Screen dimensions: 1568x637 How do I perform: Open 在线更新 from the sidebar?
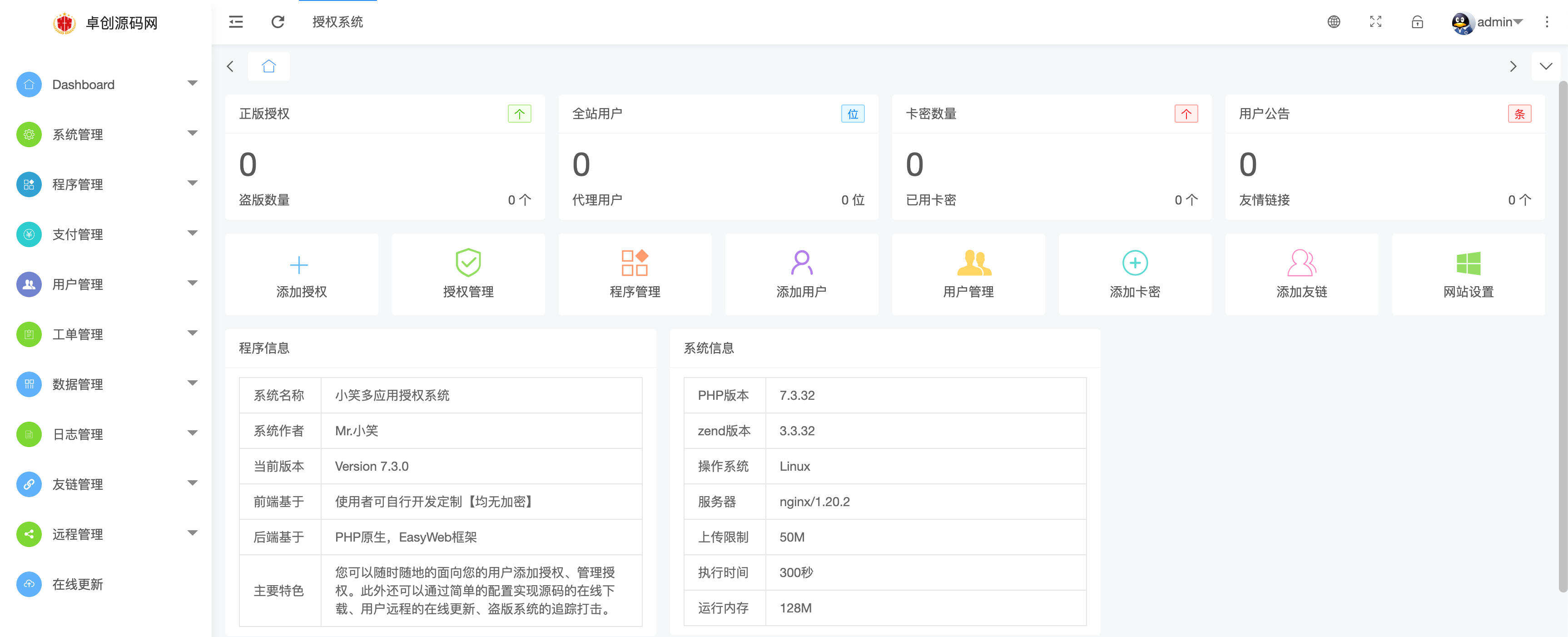click(78, 584)
